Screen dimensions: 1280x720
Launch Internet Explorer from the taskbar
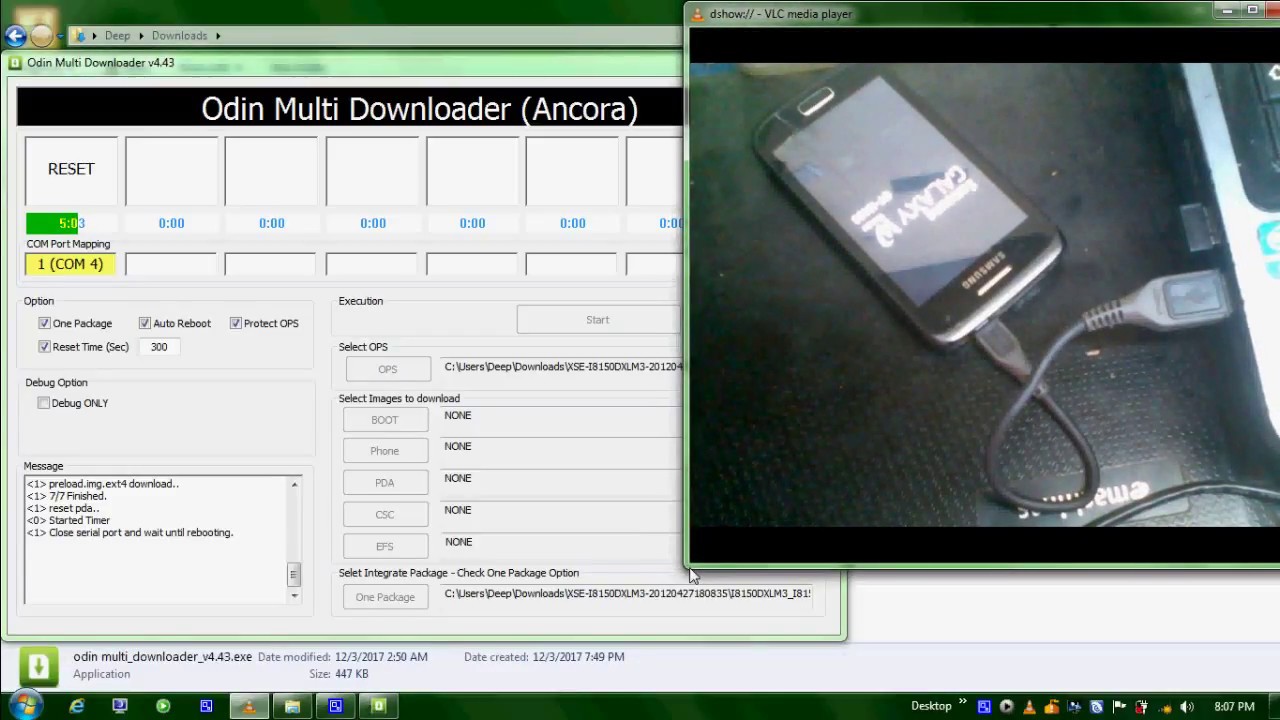pyautogui.click(x=77, y=706)
